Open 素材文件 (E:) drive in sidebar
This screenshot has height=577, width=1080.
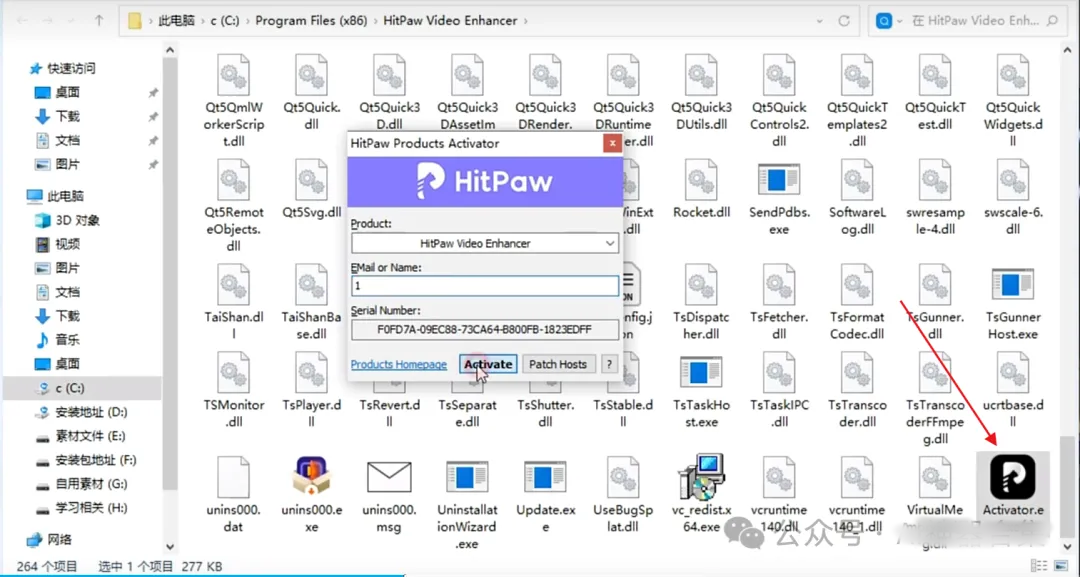click(x=90, y=436)
